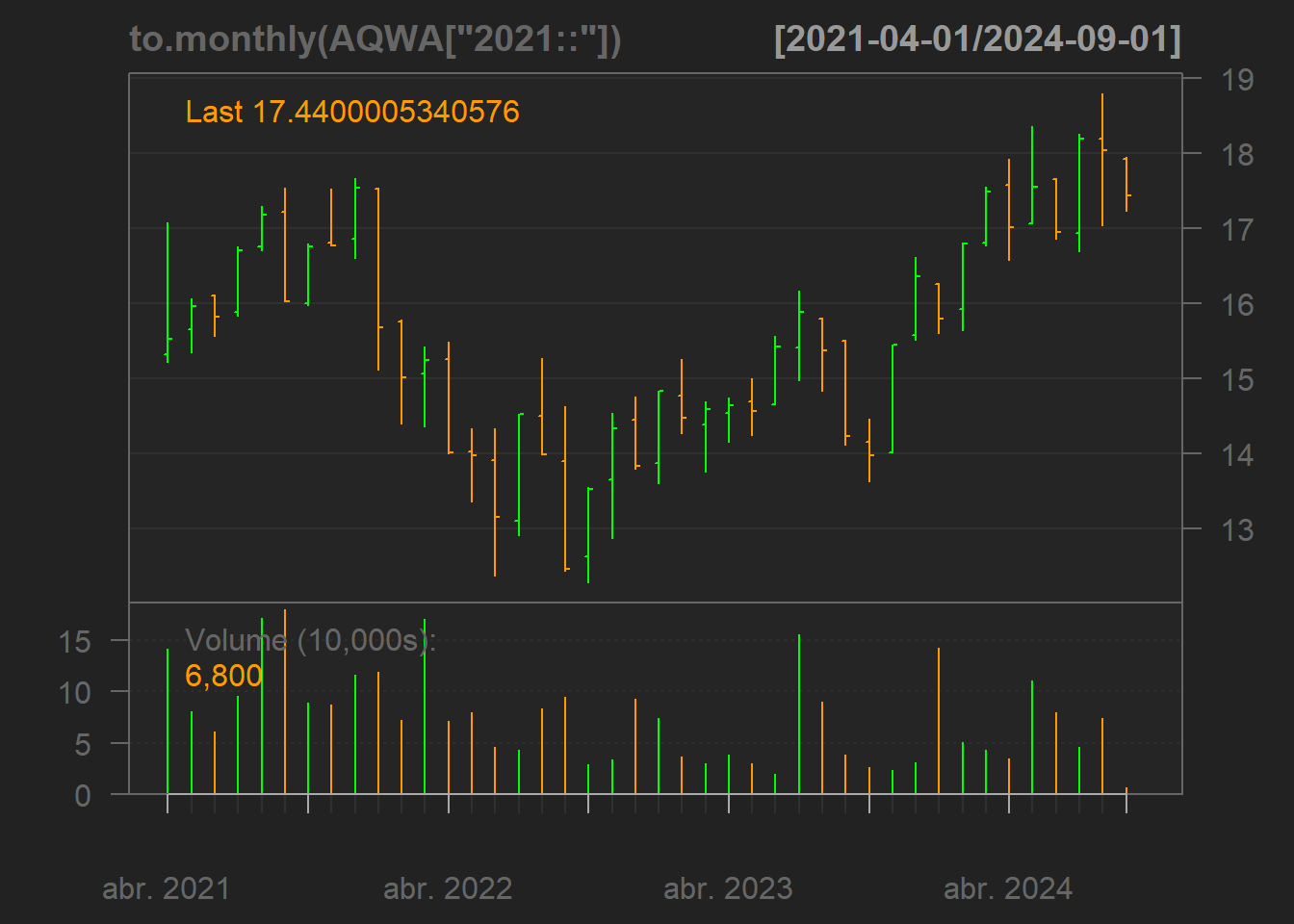Viewport: 1294px width, 924px height.
Task: Click the Volume (10,000s) label
Action: click(310, 640)
